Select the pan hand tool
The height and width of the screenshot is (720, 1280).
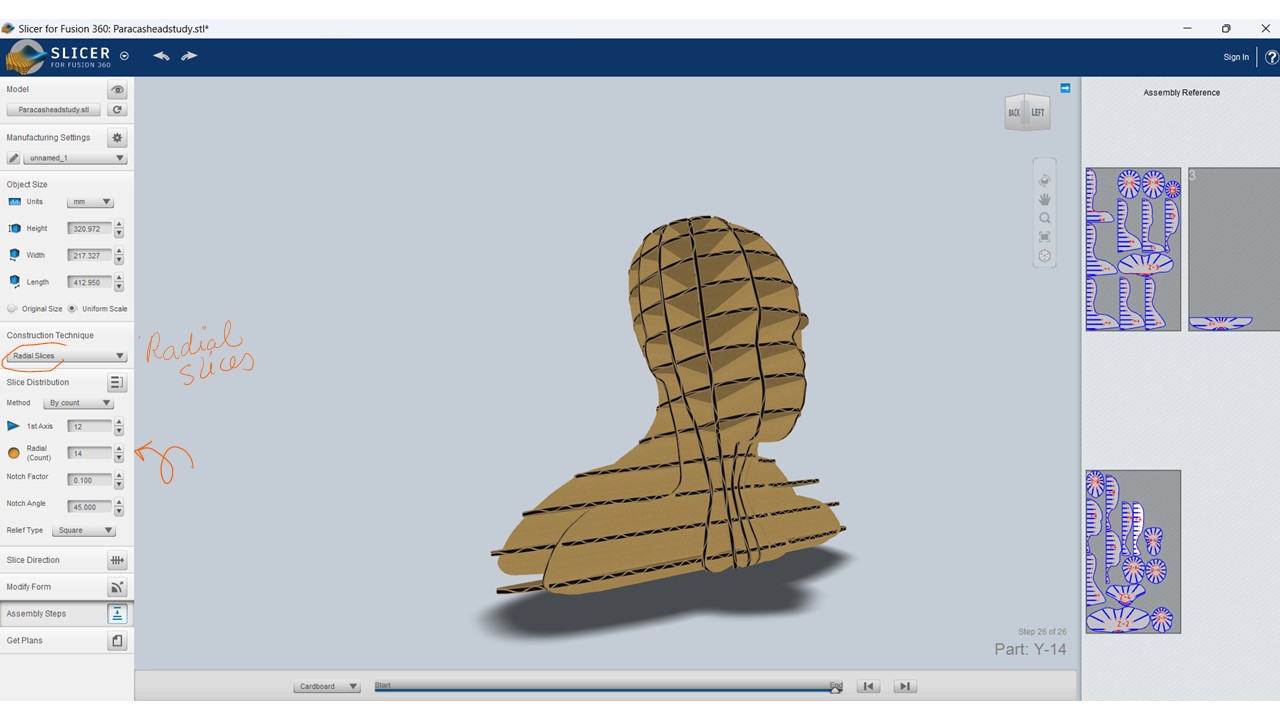pos(1045,199)
